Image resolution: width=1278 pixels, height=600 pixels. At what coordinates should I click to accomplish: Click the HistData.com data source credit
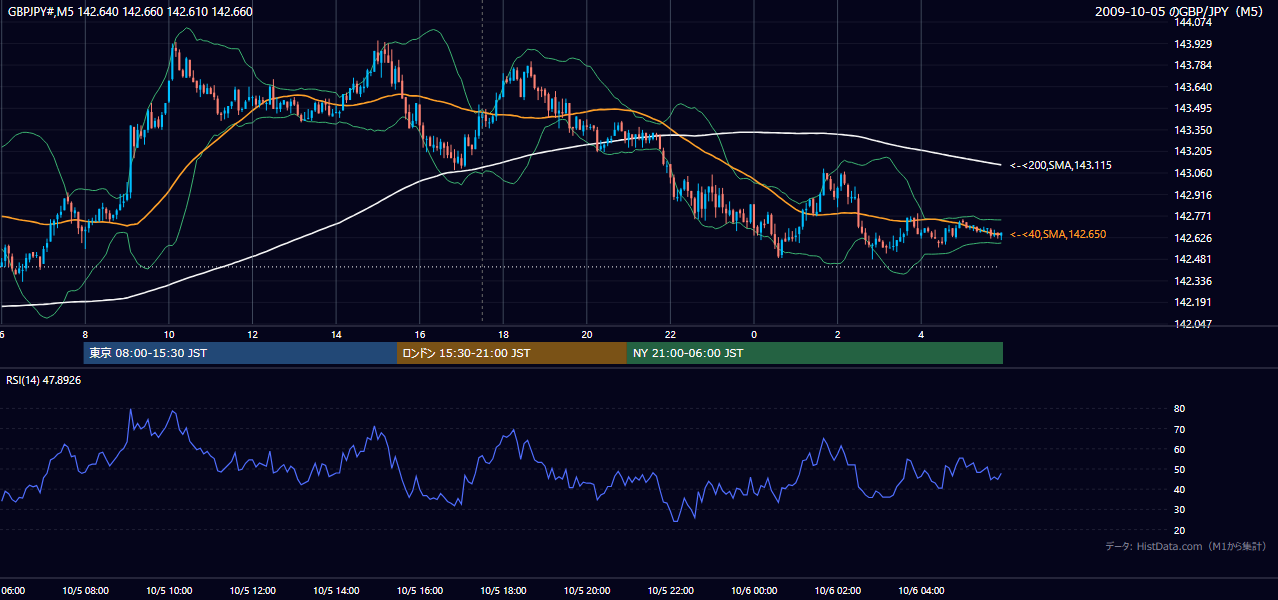click(x=1186, y=546)
